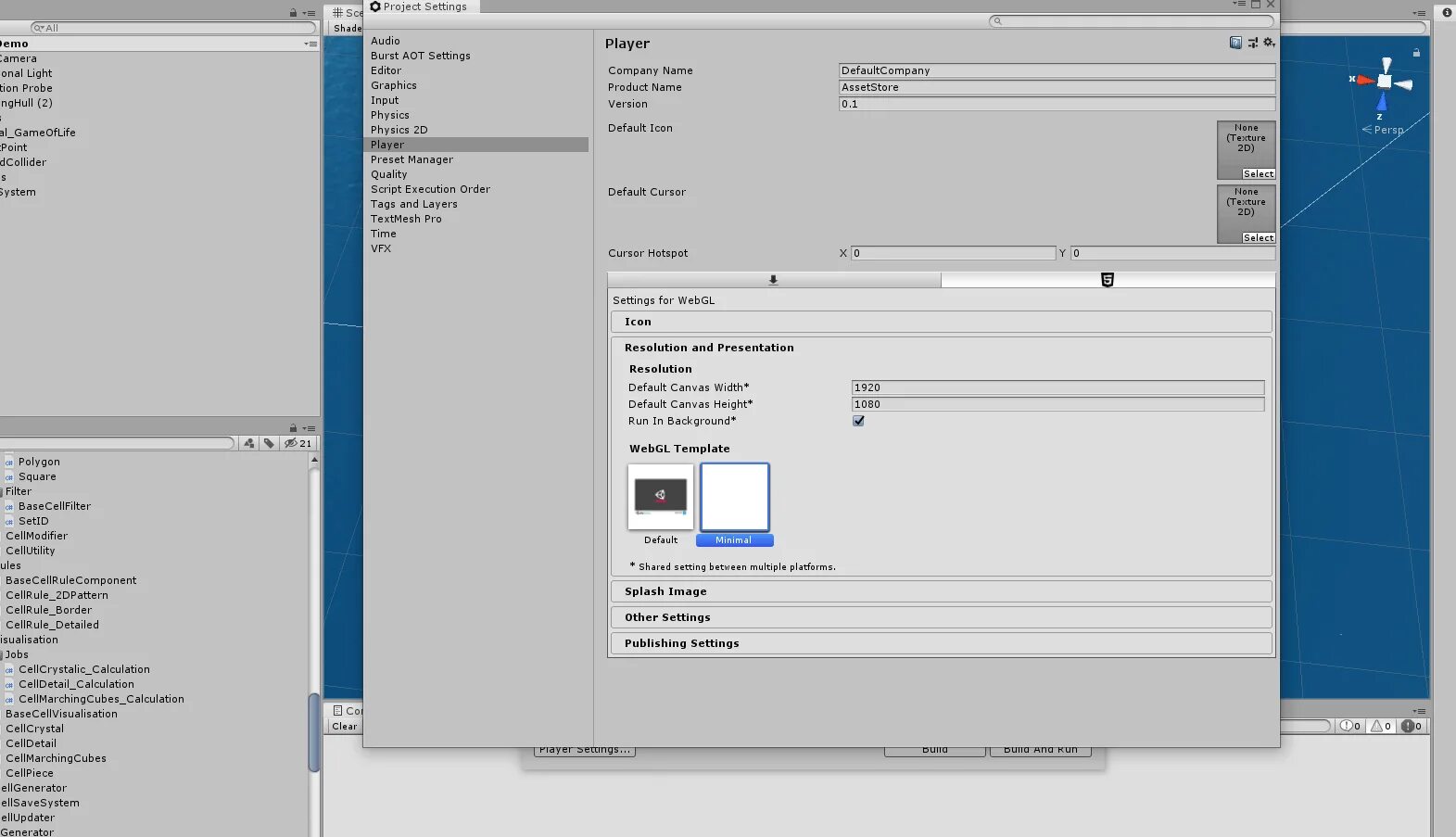The width and height of the screenshot is (1456, 837).
Task: Click the Scene view orientation gizmo cube
Action: point(1384,82)
